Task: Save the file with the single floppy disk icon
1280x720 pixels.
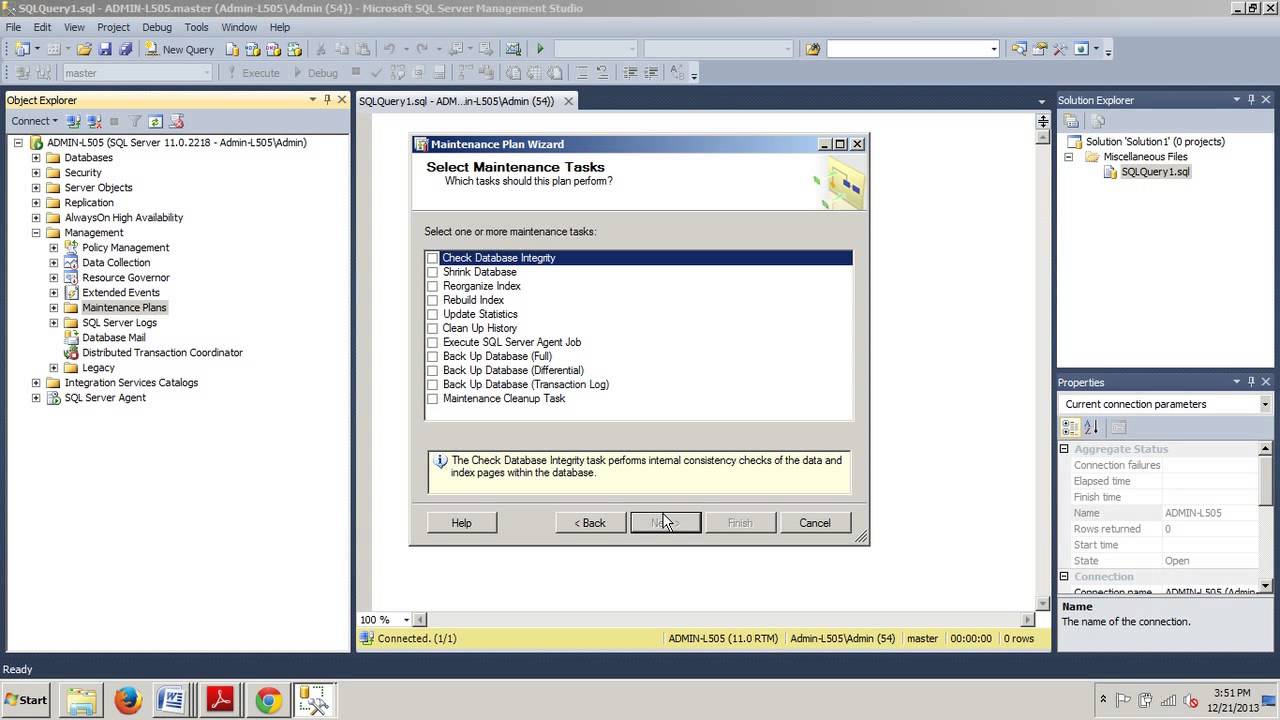Action: click(105, 49)
